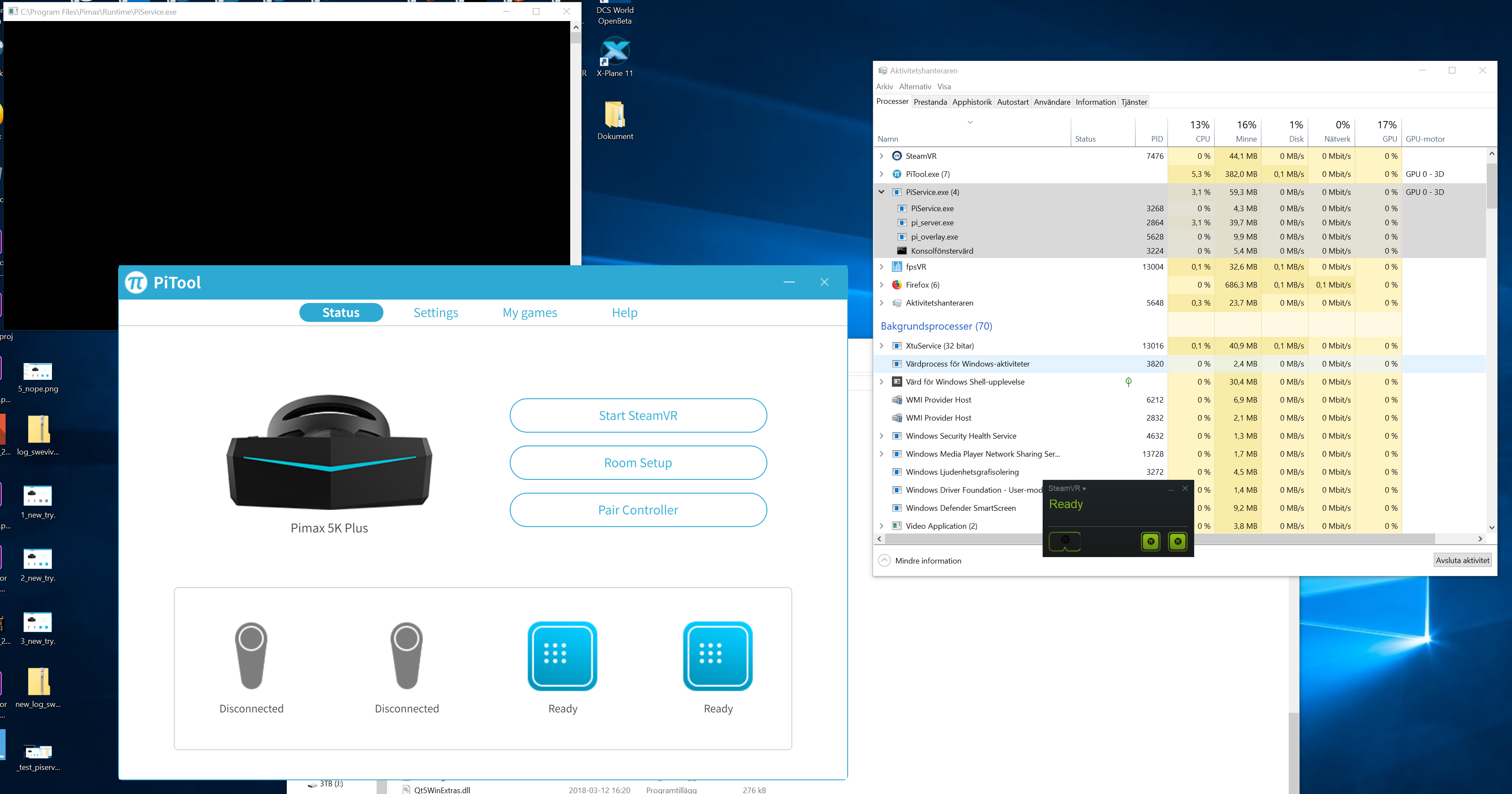Click the PiService console scroll up arrow
1512x794 pixels.
(576, 27)
